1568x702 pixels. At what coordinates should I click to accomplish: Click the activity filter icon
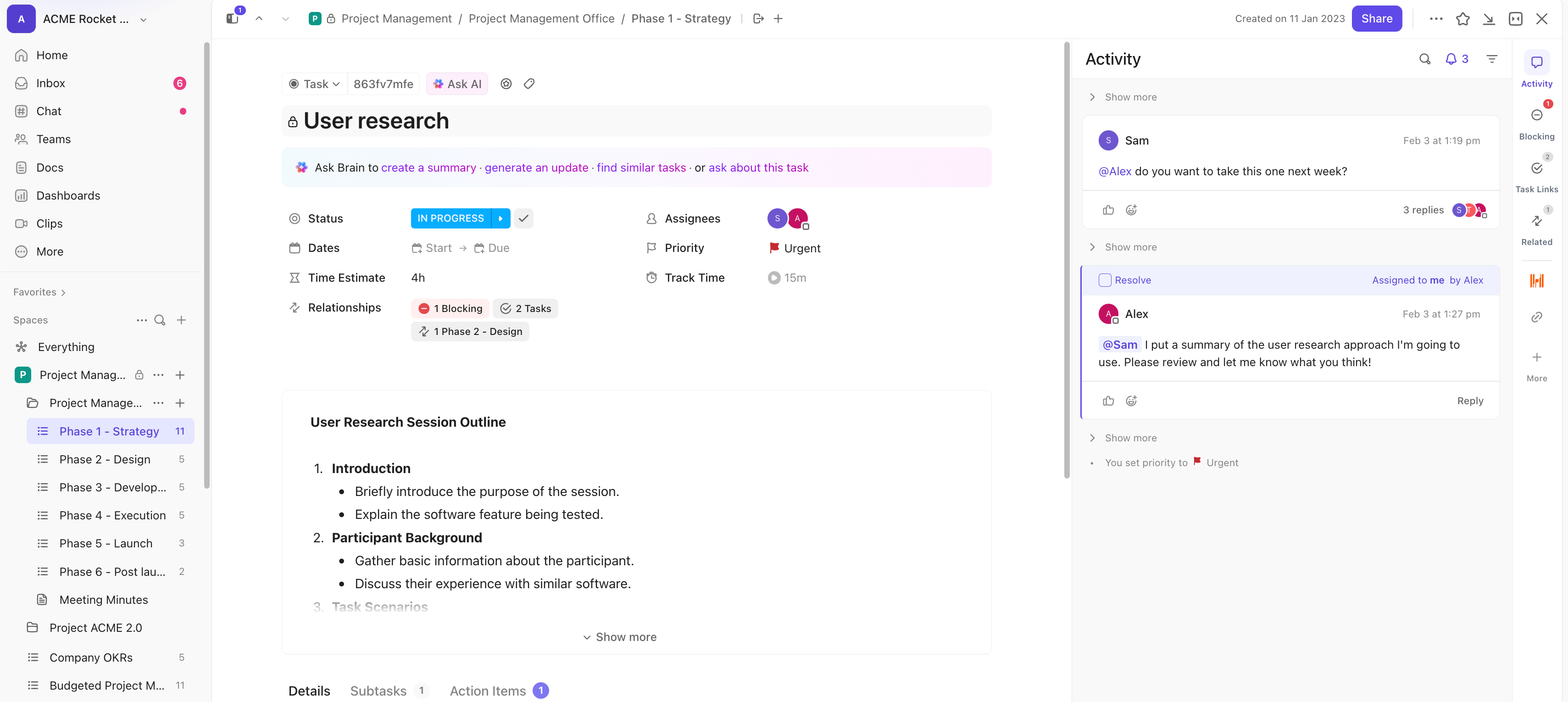(x=1491, y=59)
